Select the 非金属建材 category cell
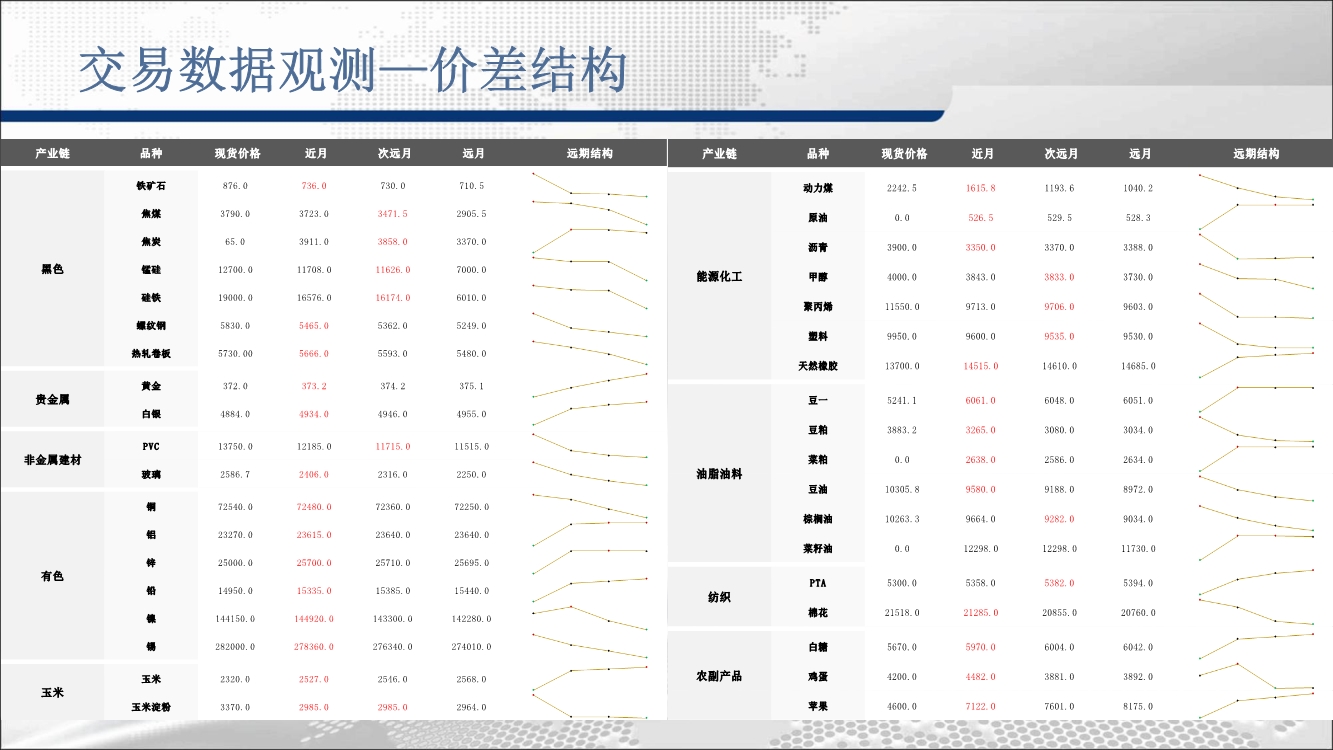Screen dimensions: 1333x750 (52, 460)
